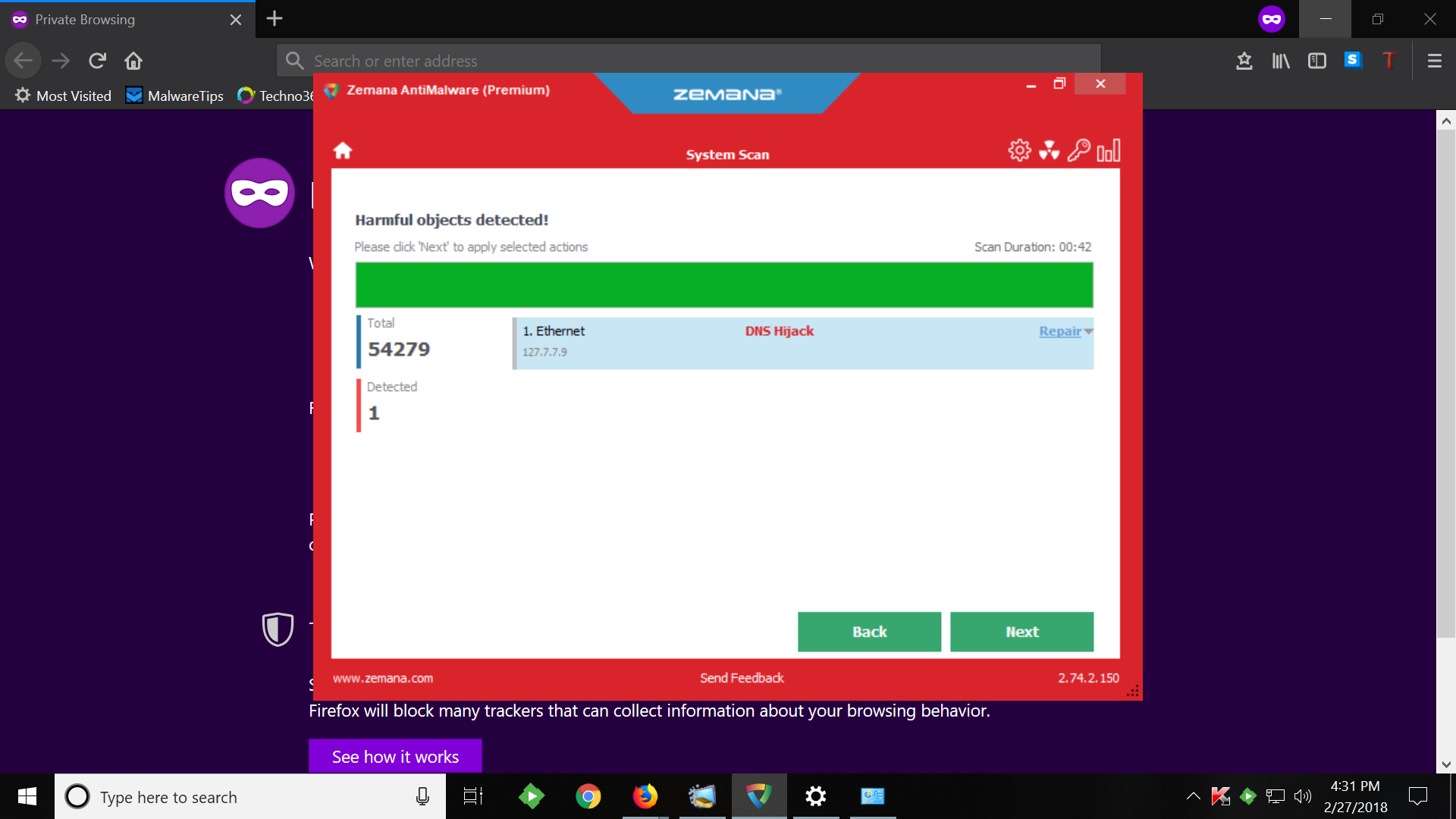Click the green Back button

tap(869, 632)
